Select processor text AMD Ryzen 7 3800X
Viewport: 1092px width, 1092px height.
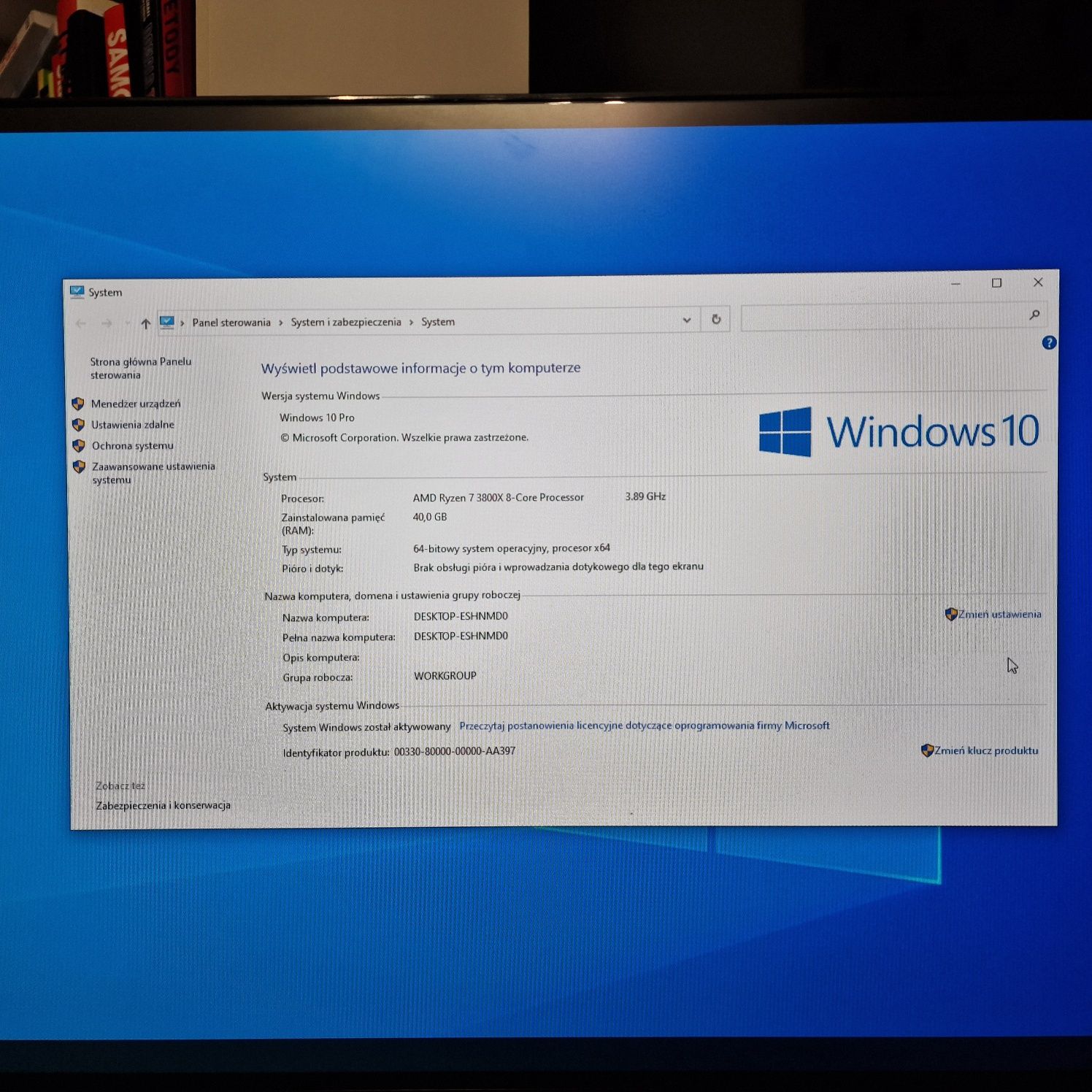499,498
